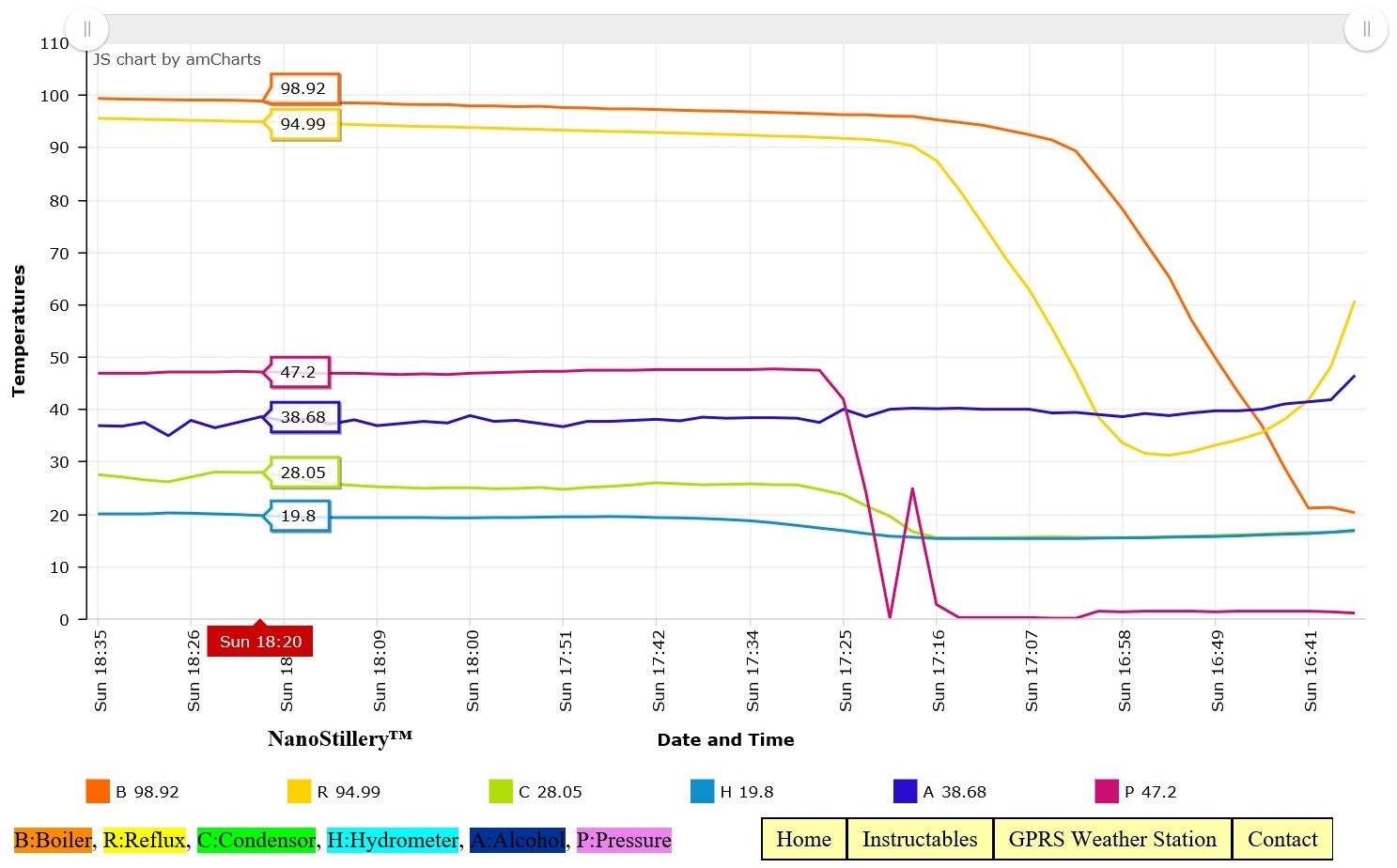Click the chart scrollbar track

(x=726, y=29)
